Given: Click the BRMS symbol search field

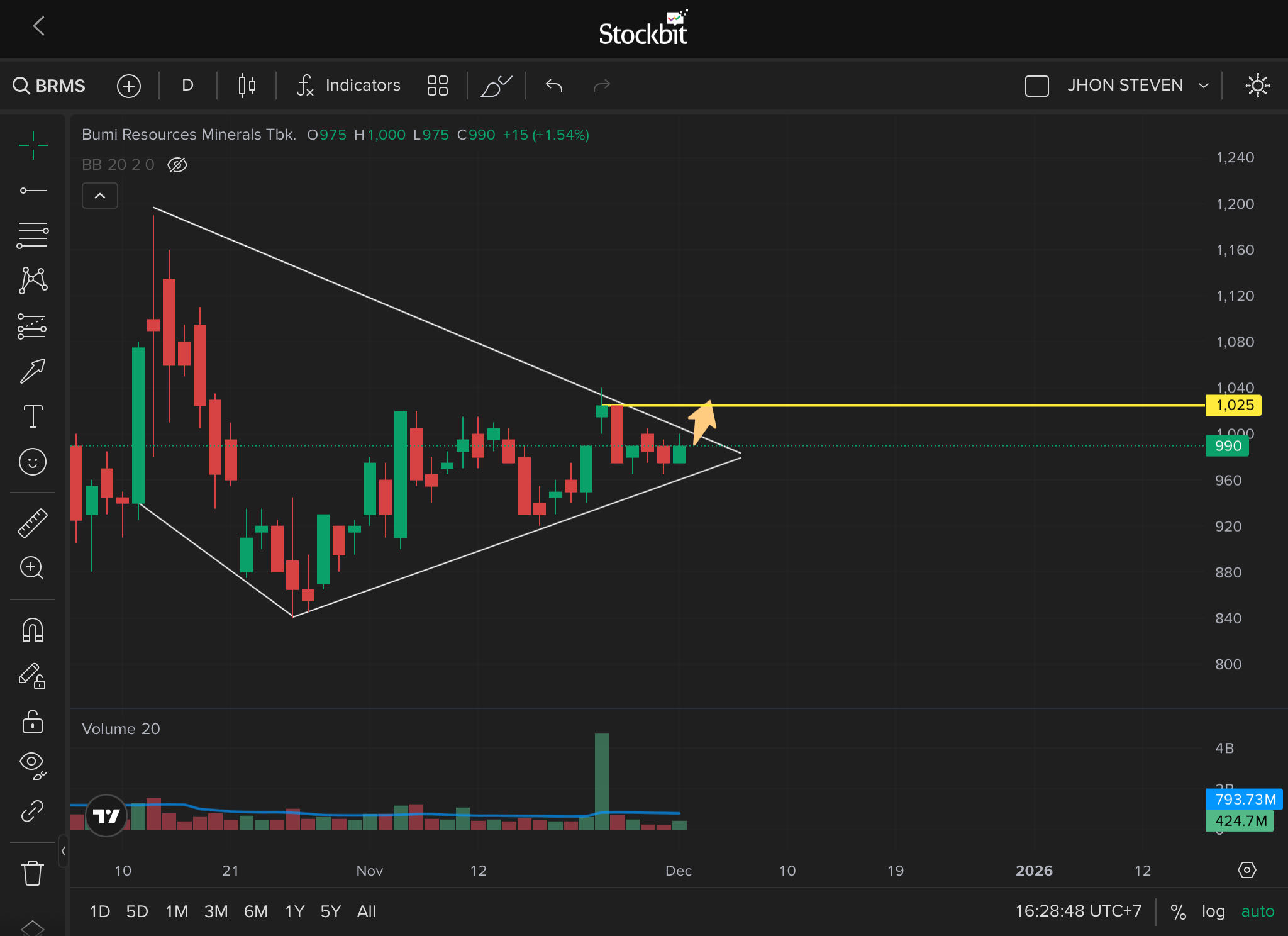Looking at the screenshot, I should click(x=50, y=86).
